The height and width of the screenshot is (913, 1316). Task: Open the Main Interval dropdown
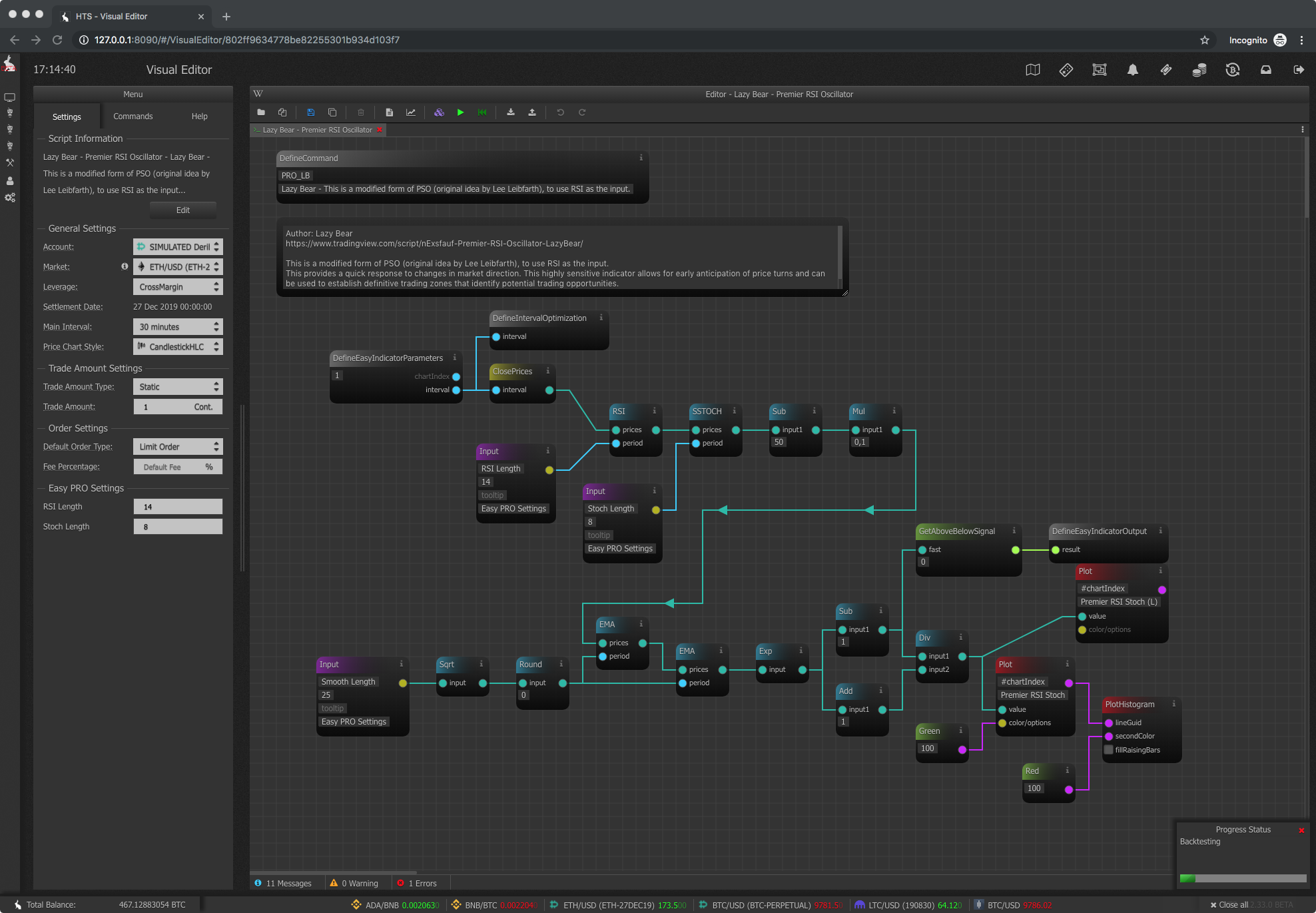point(178,326)
